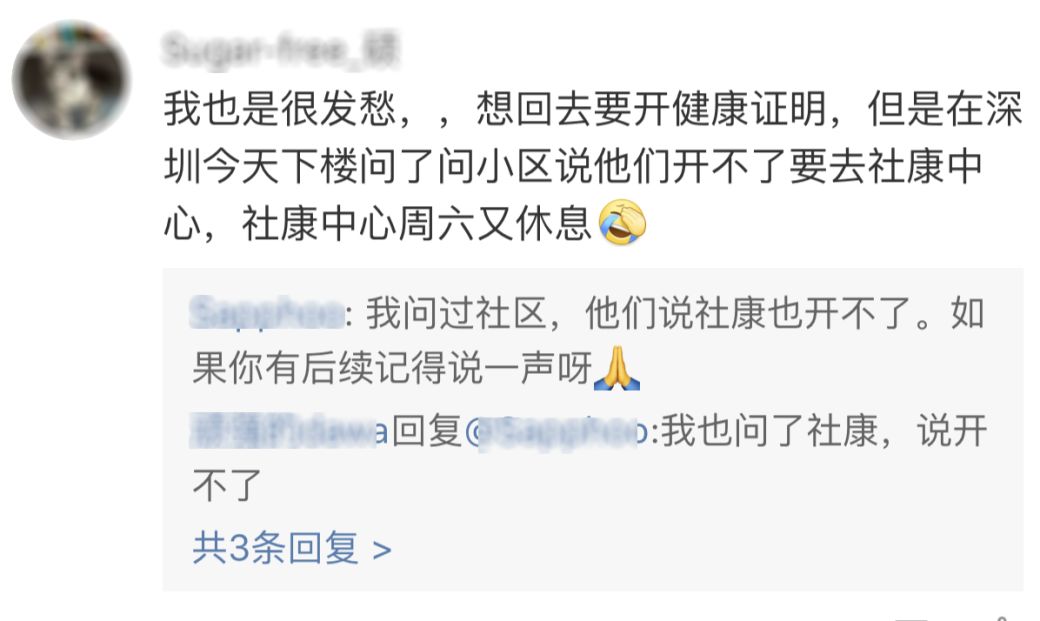1040x621 pixels.
Task: Expand replies using the > chevron
Action: (382, 550)
